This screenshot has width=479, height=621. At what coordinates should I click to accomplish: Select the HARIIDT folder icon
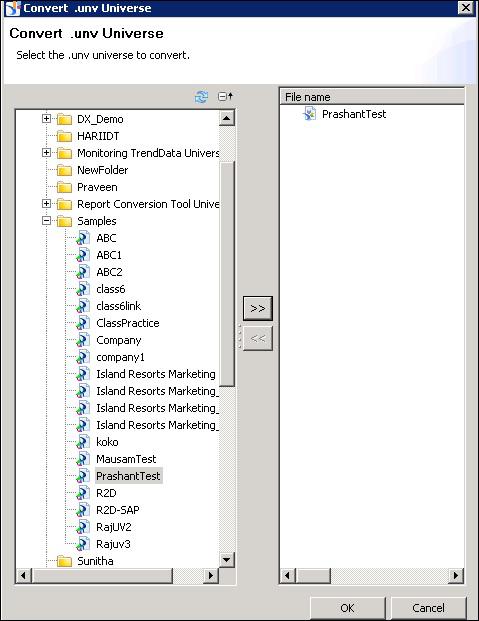pos(64,136)
